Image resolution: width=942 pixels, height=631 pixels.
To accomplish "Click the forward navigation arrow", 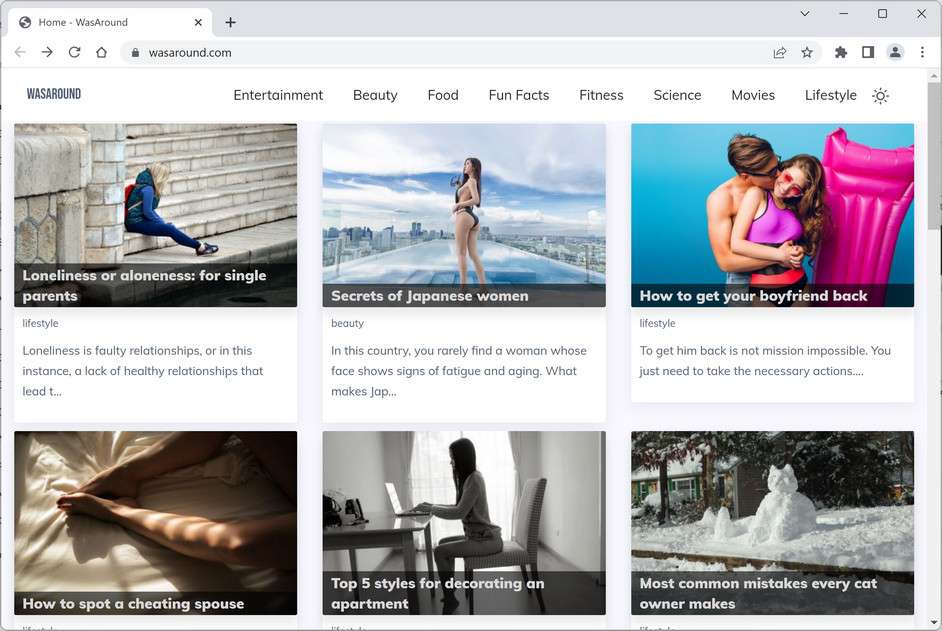I will click(47, 52).
